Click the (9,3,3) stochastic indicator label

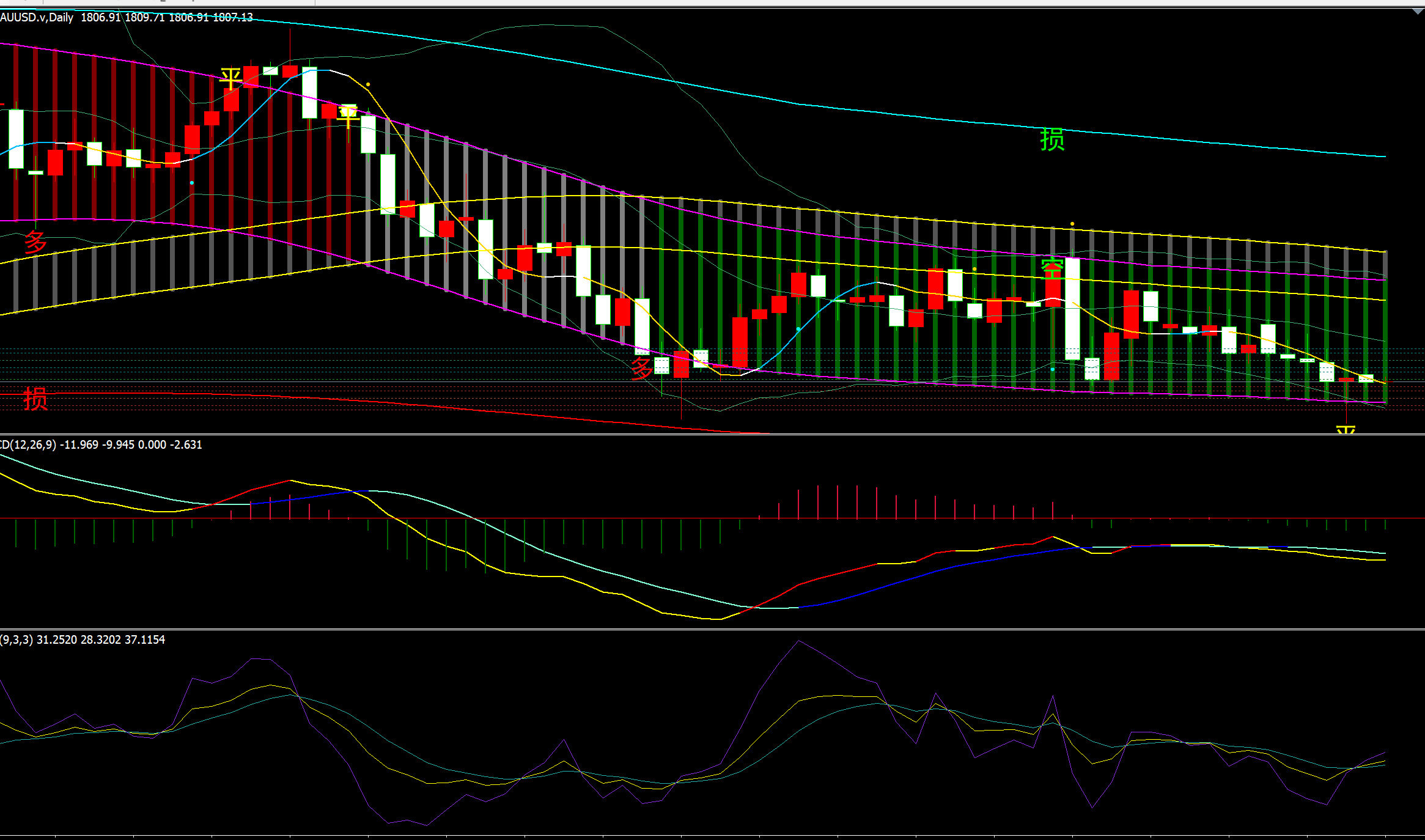17,639
